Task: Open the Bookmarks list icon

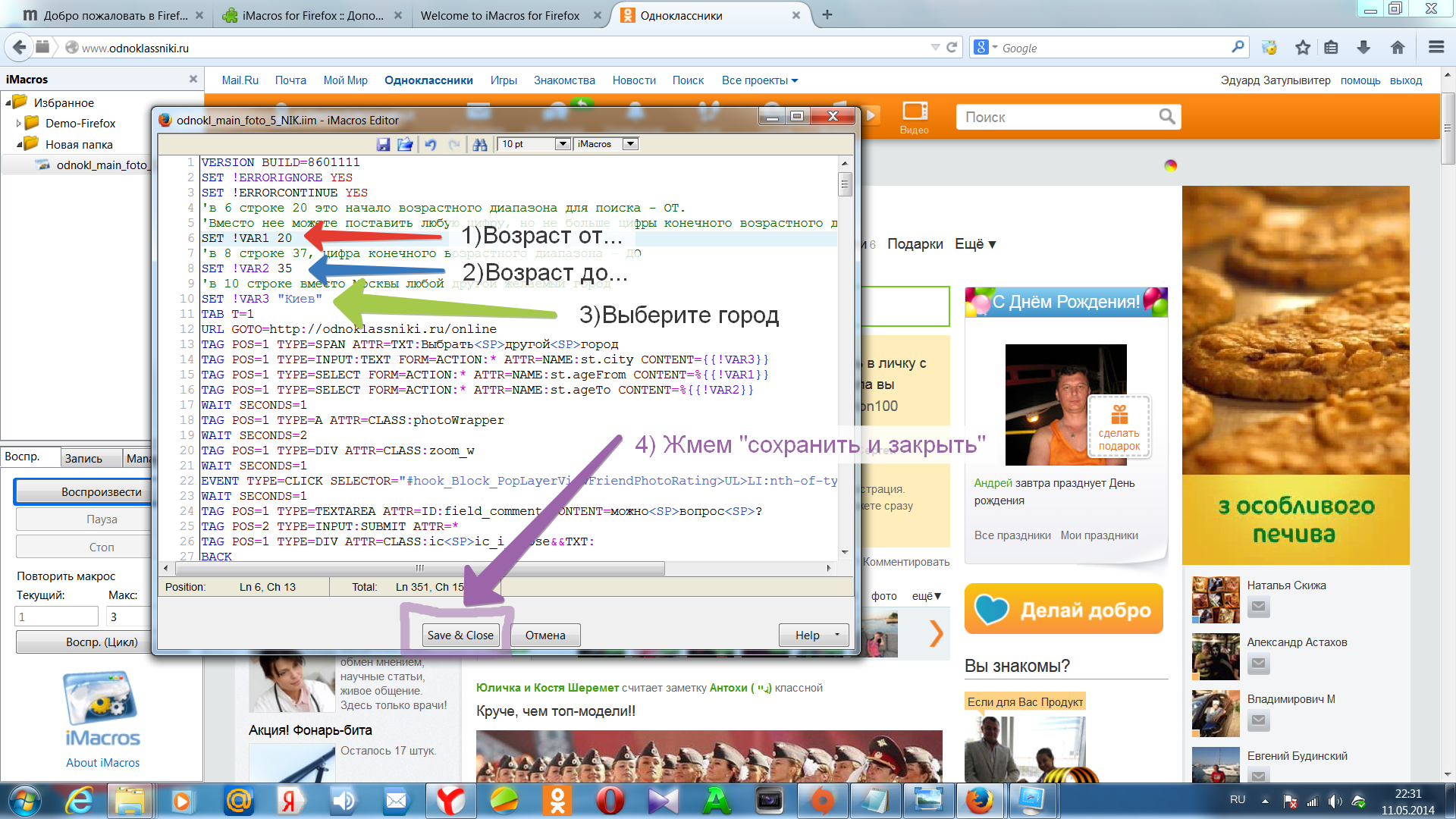Action: 1331,47
